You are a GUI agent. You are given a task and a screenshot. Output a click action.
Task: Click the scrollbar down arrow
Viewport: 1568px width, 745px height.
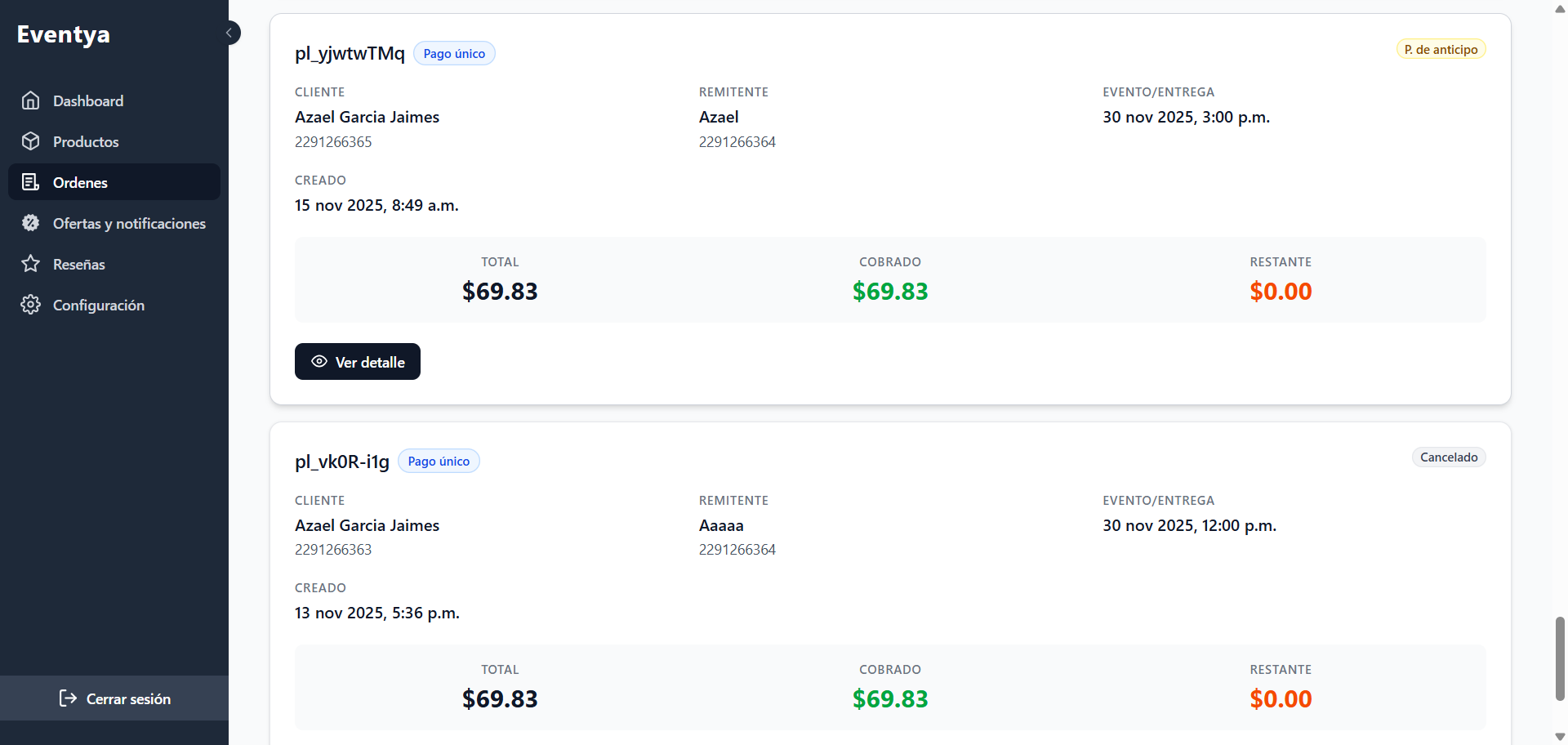pos(1560,737)
